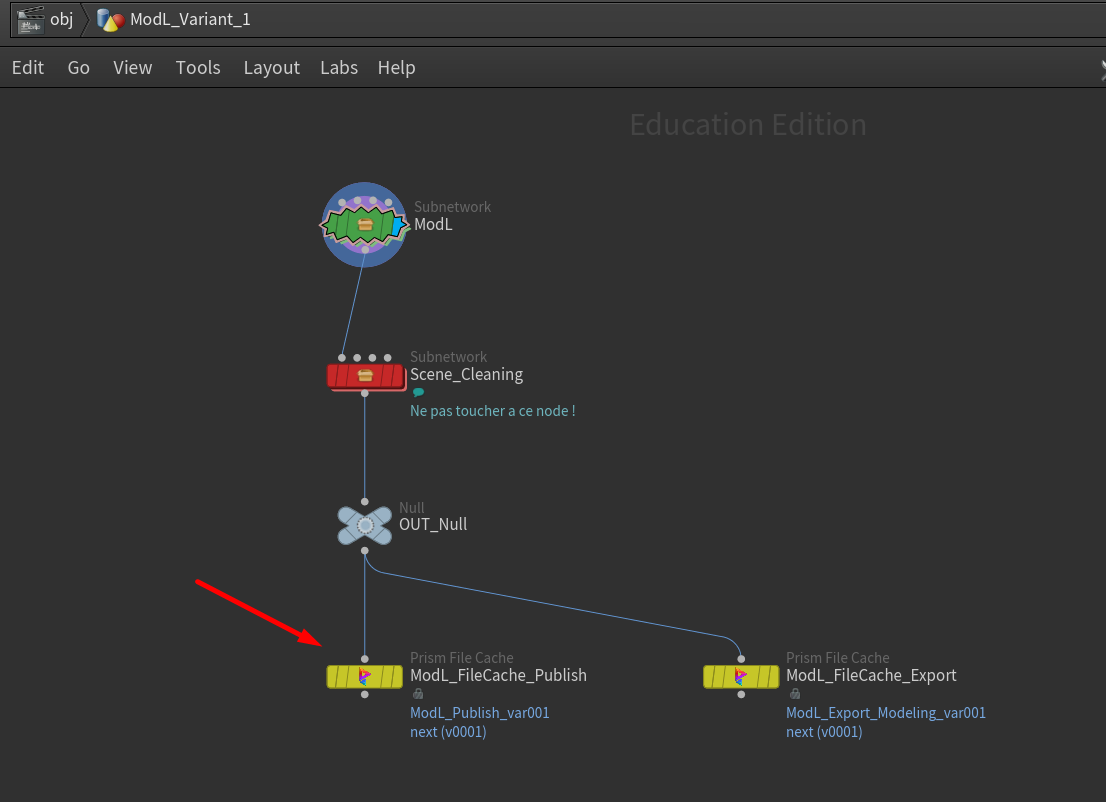Click the ModL_Variant_1 geometry icon in path
This screenshot has width=1106, height=802.
110,19
